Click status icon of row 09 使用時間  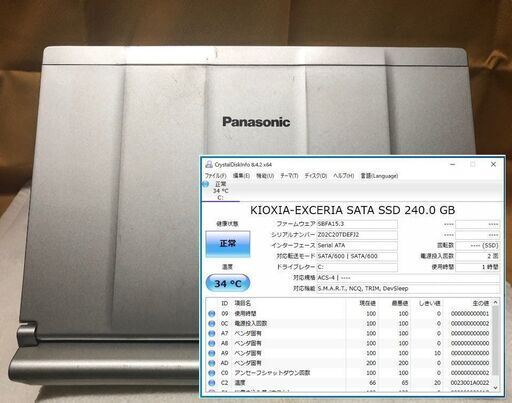[211, 314]
